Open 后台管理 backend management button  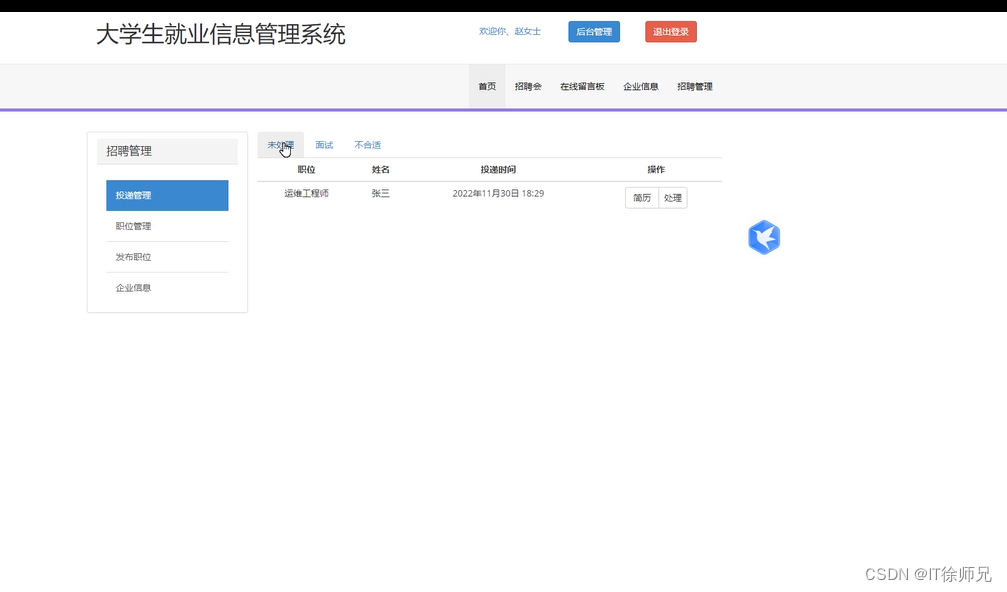594,31
